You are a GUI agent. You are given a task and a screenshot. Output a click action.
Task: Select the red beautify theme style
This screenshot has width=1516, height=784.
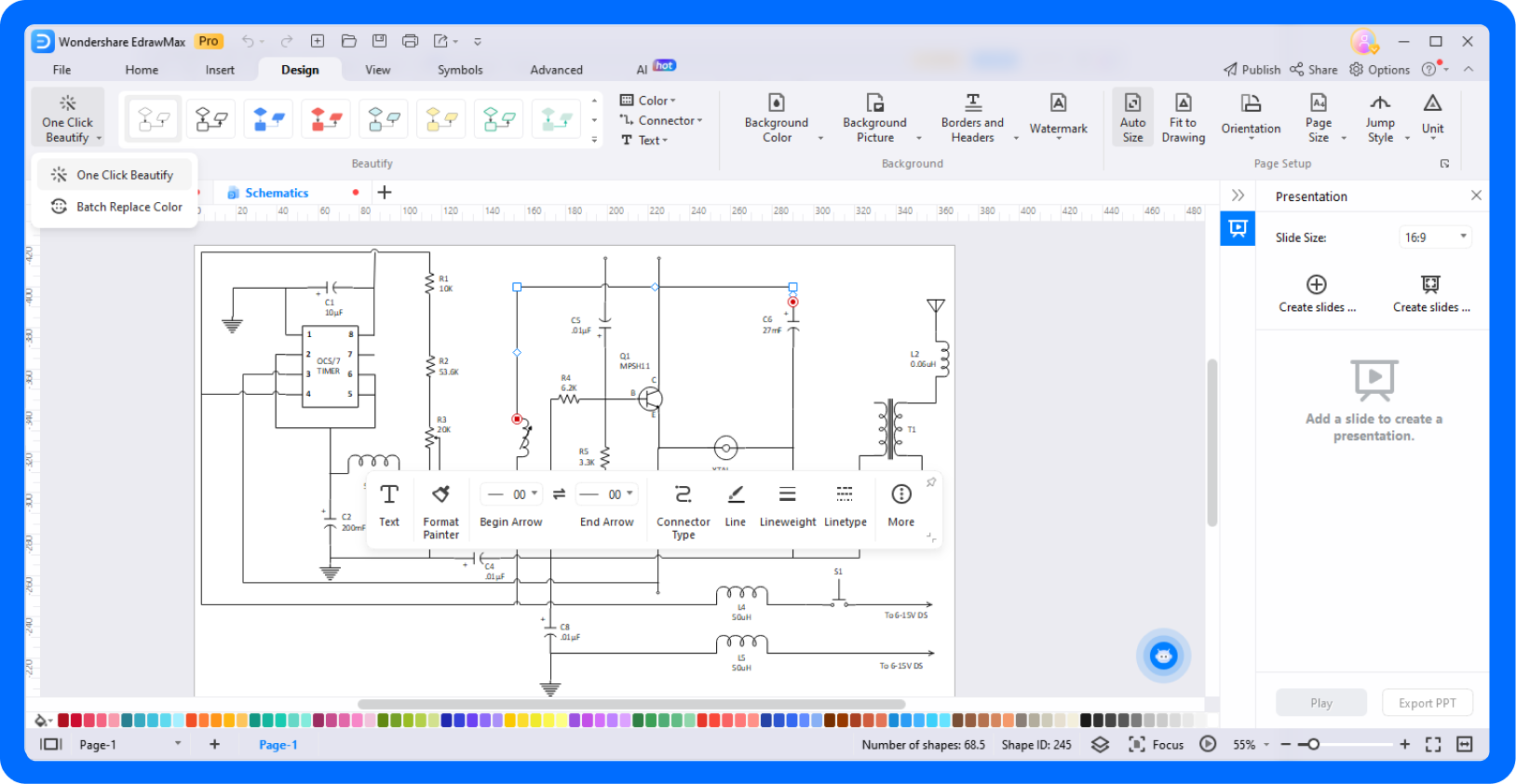(x=327, y=118)
